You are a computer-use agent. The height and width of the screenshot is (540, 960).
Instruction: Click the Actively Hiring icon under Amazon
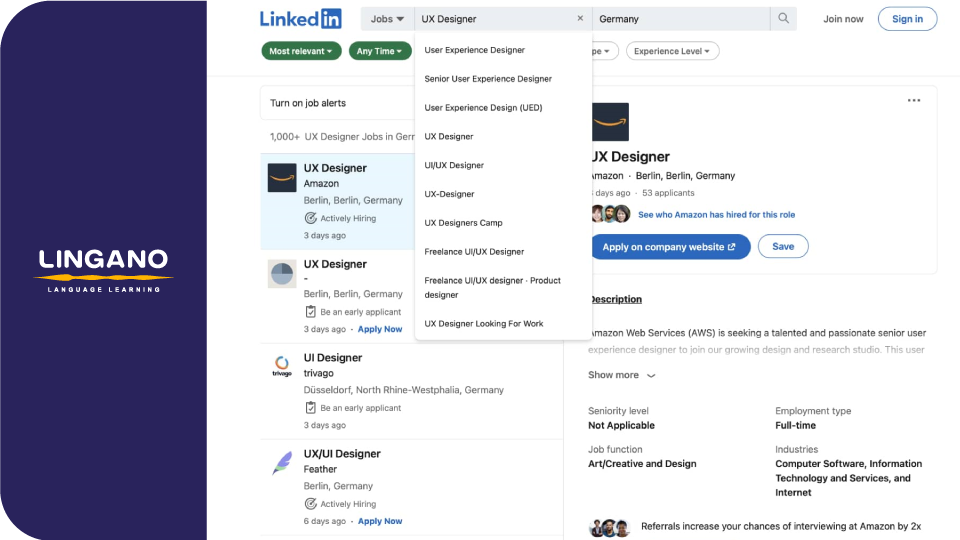[310, 218]
